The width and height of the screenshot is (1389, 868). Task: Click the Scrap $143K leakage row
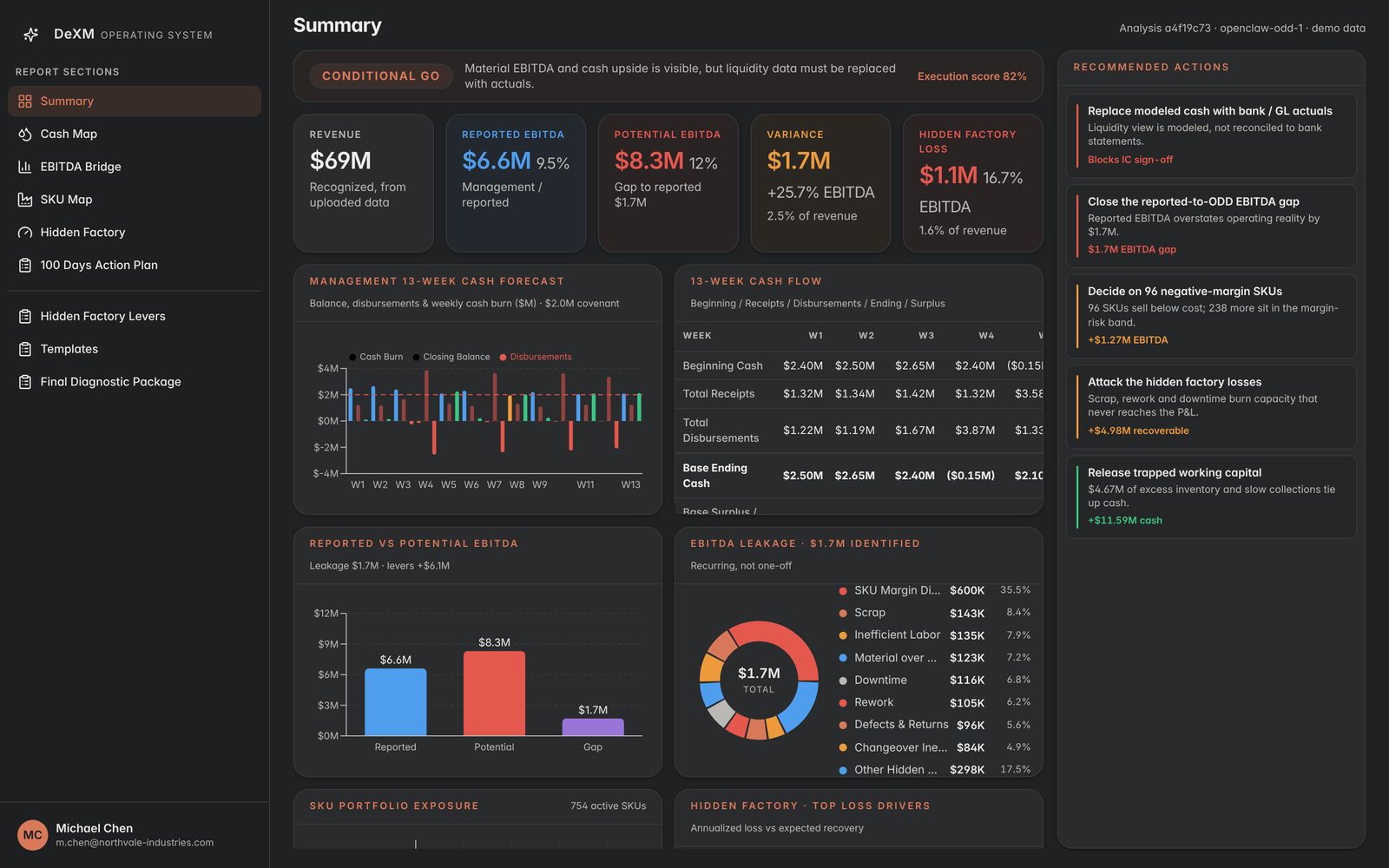[934, 613]
